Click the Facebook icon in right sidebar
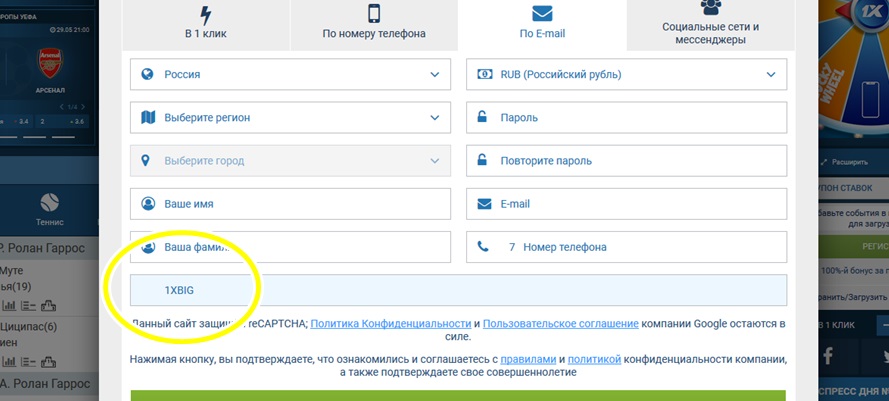This screenshot has height=401, width=889. tap(828, 356)
